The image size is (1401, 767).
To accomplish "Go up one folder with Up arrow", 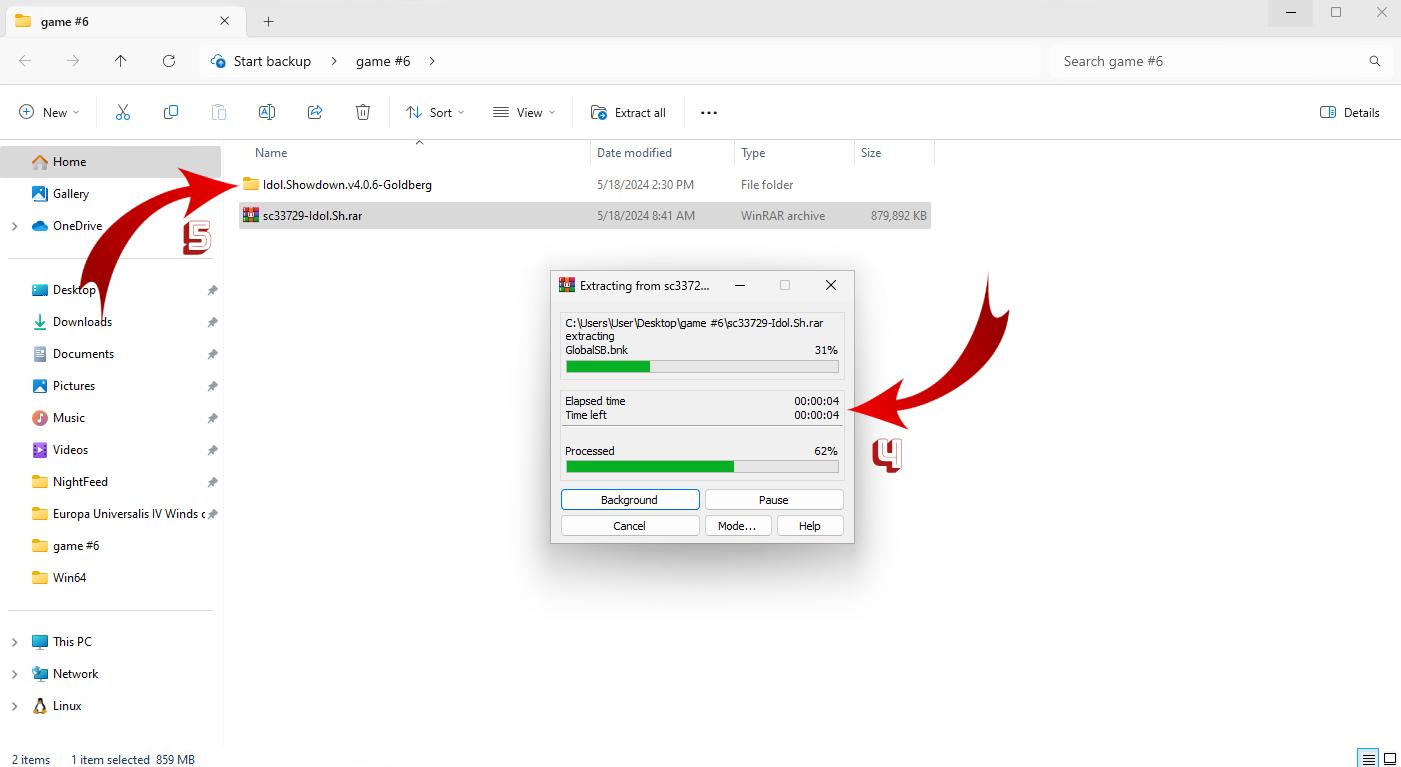I will click(x=121, y=61).
